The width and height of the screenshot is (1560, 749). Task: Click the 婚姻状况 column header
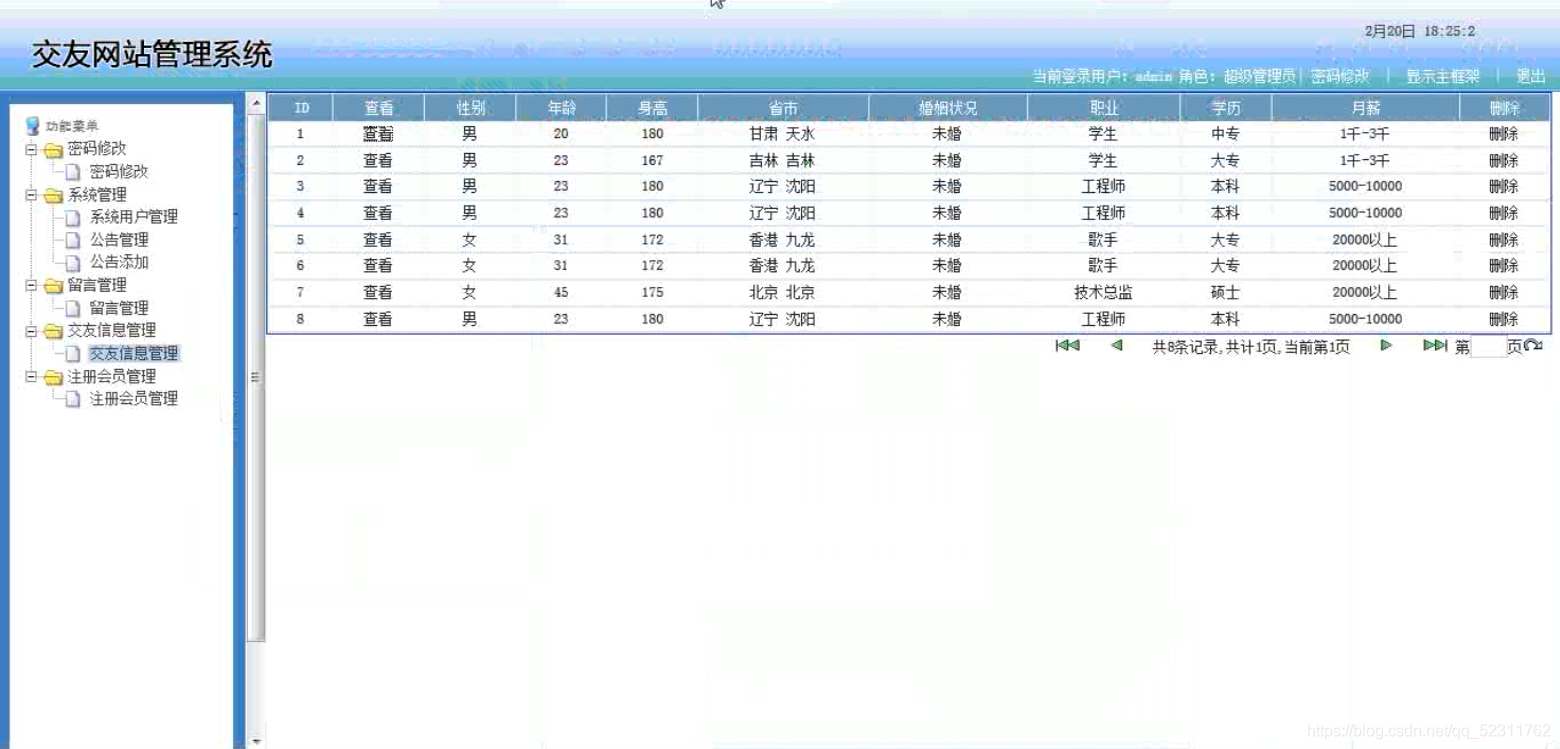pos(947,108)
